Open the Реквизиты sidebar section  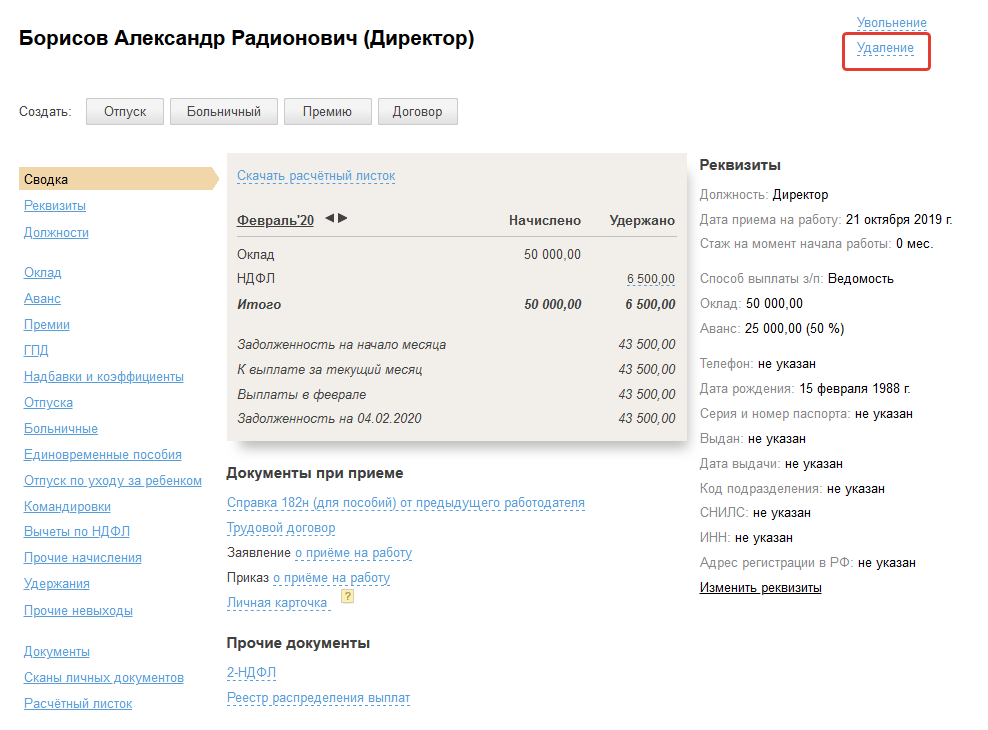point(55,206)
